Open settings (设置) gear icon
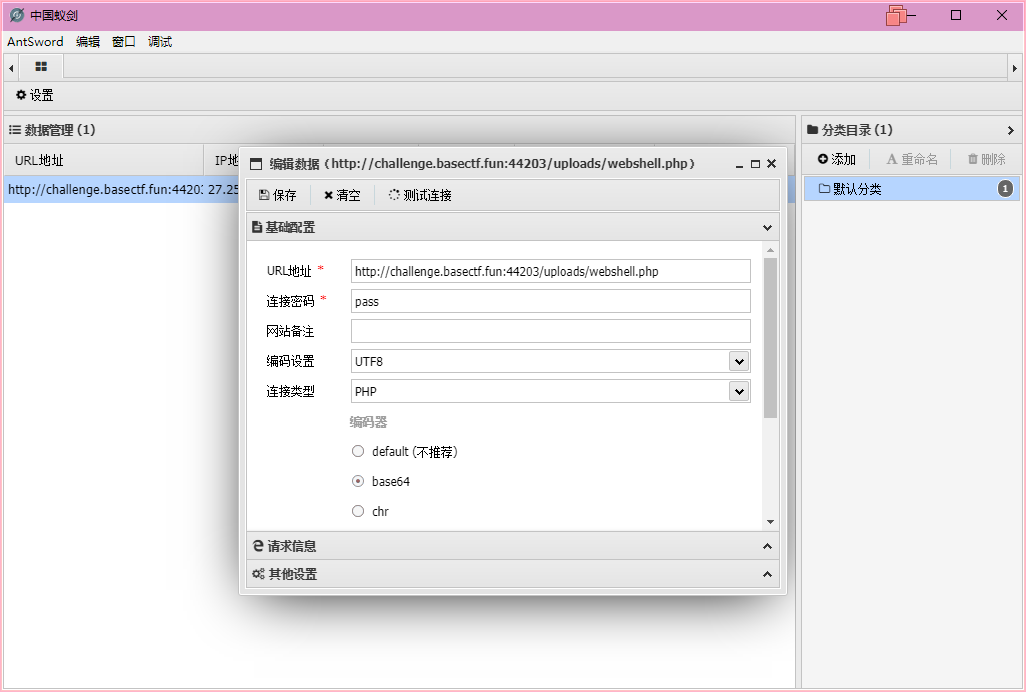Image resolution: width=1026 pixels, height=692 pixels. click(21, 95)
